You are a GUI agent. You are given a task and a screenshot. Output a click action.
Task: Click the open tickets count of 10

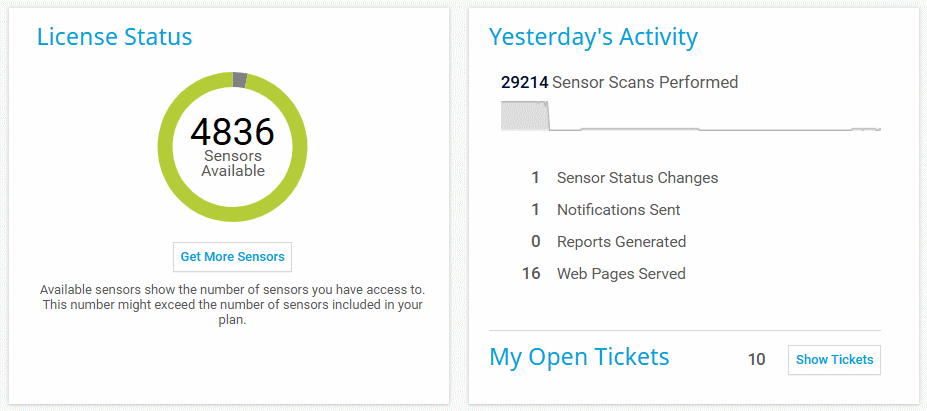[756, 360]
